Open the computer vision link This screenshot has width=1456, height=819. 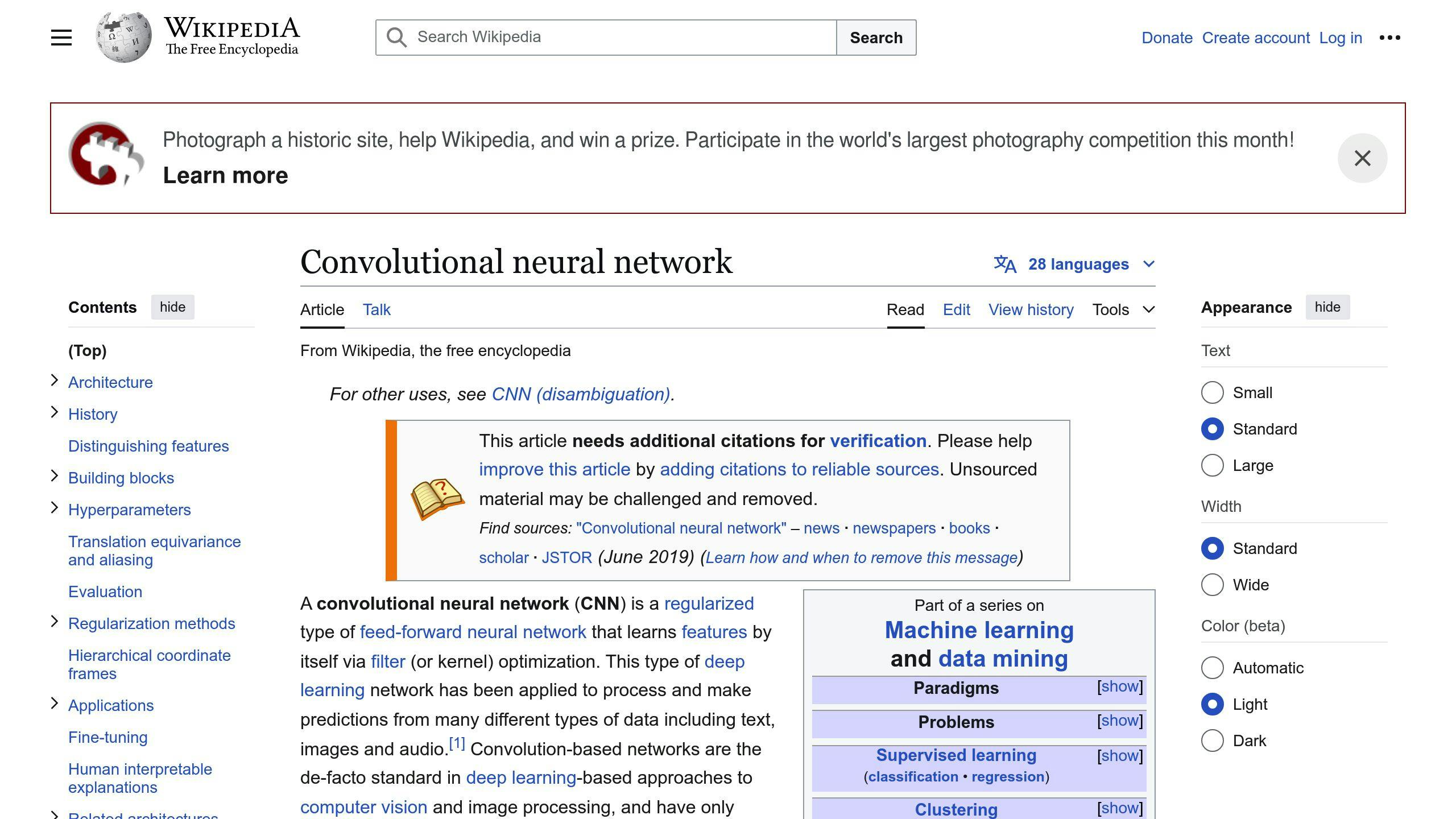point(363,807)
